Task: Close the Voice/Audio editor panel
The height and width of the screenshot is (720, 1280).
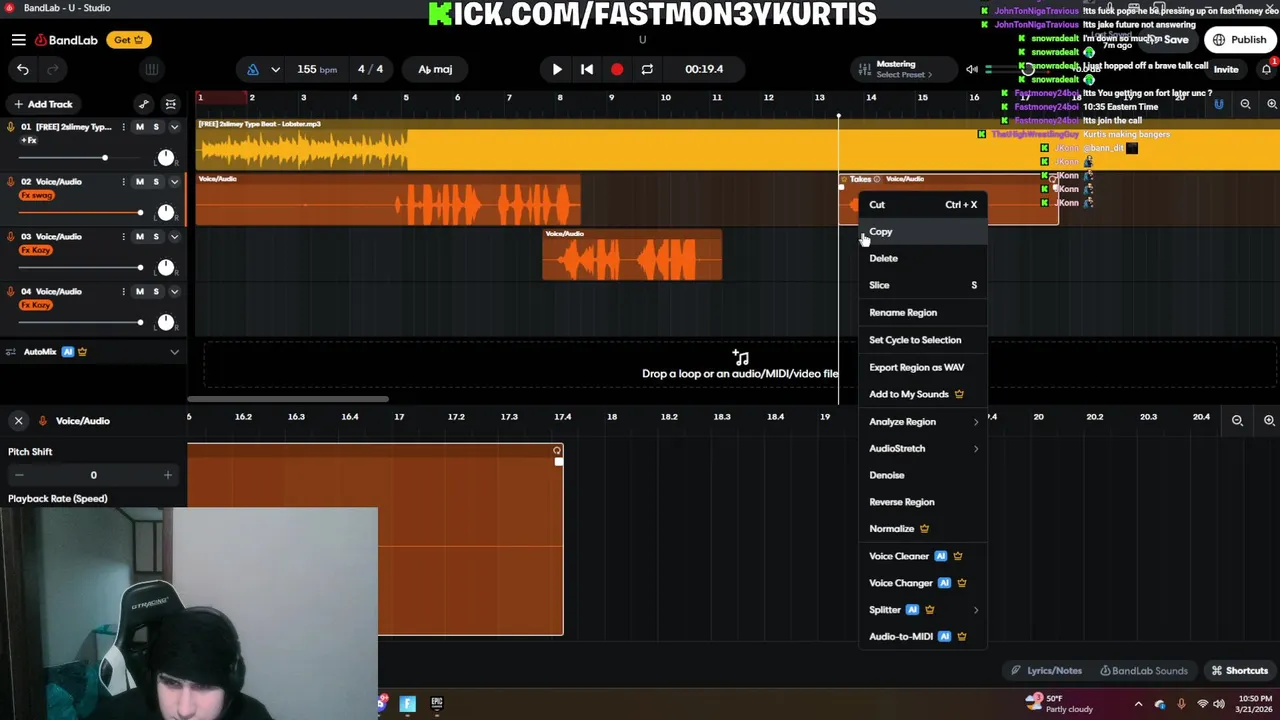Action: (18, 421)
